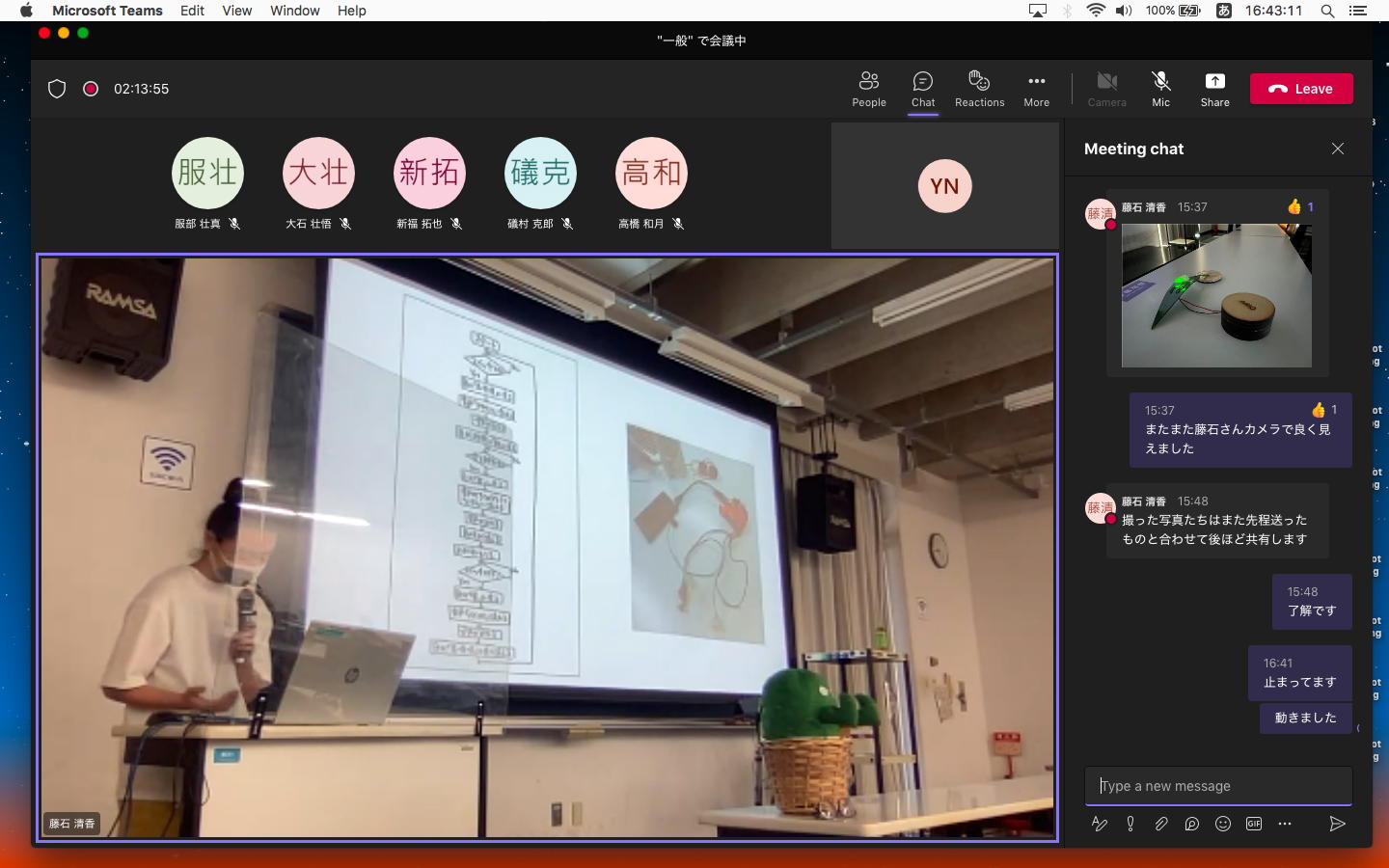Open the Apple menu
Screen dimensions: 1389x868
click(x=26, y=11)
